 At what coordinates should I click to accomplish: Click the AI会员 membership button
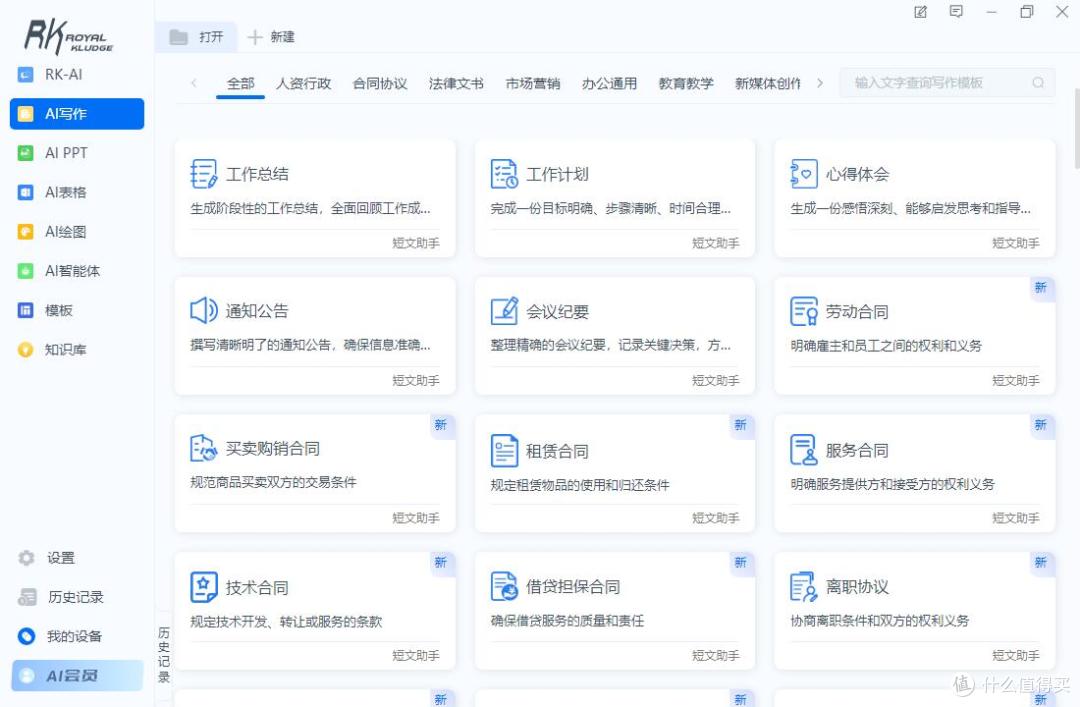click(x=77, y=675)
